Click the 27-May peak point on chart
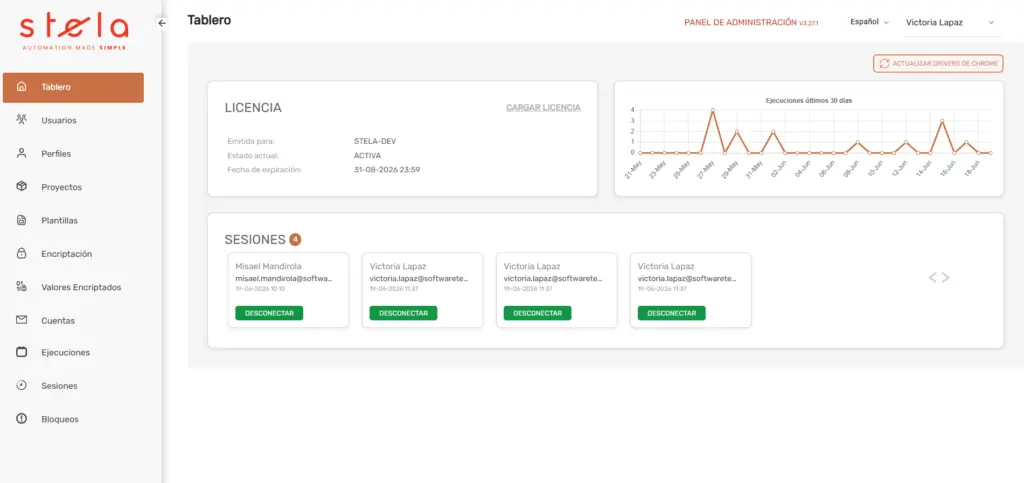This screenshot has width=1024, height=483. [x=712, y=110]
